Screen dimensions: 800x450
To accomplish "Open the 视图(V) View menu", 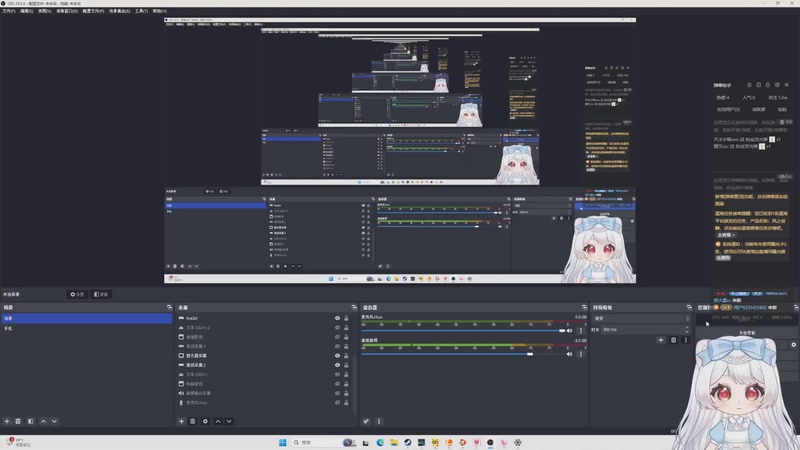I will [45, 11].
